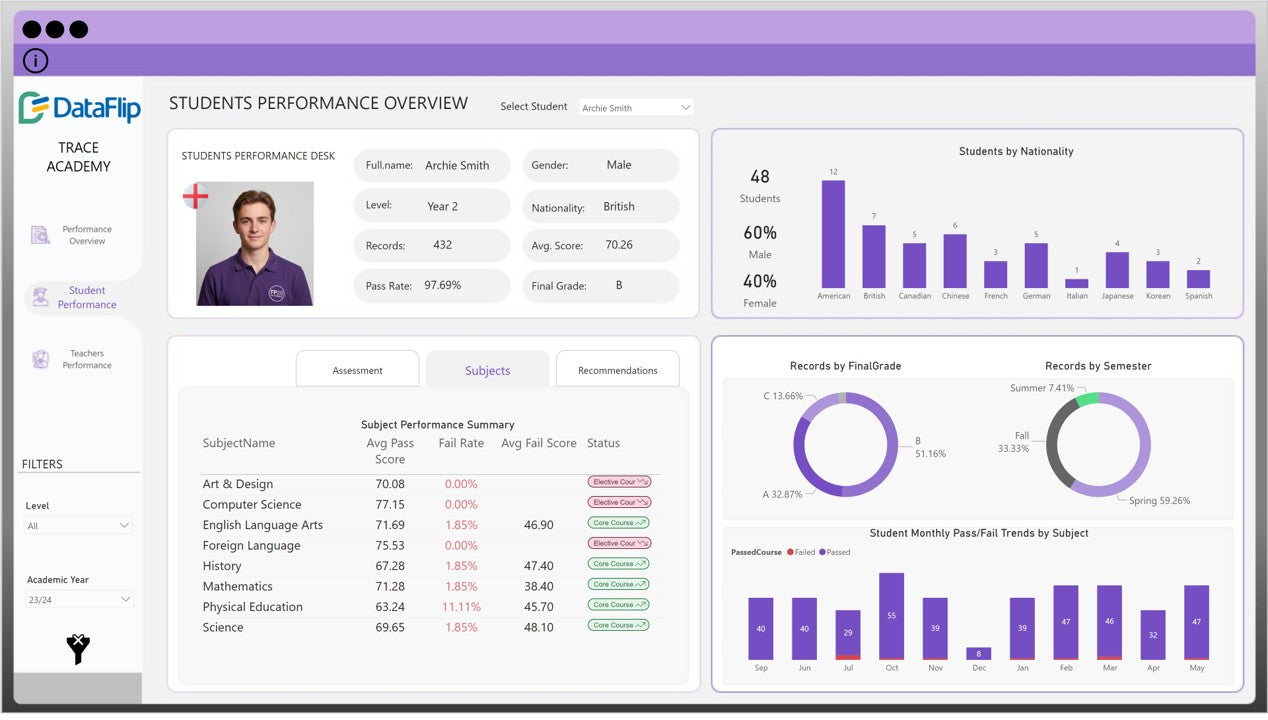Go to Teachers Performance page
The width and height of the screenshot is (1268, 720).
(87, 359)
